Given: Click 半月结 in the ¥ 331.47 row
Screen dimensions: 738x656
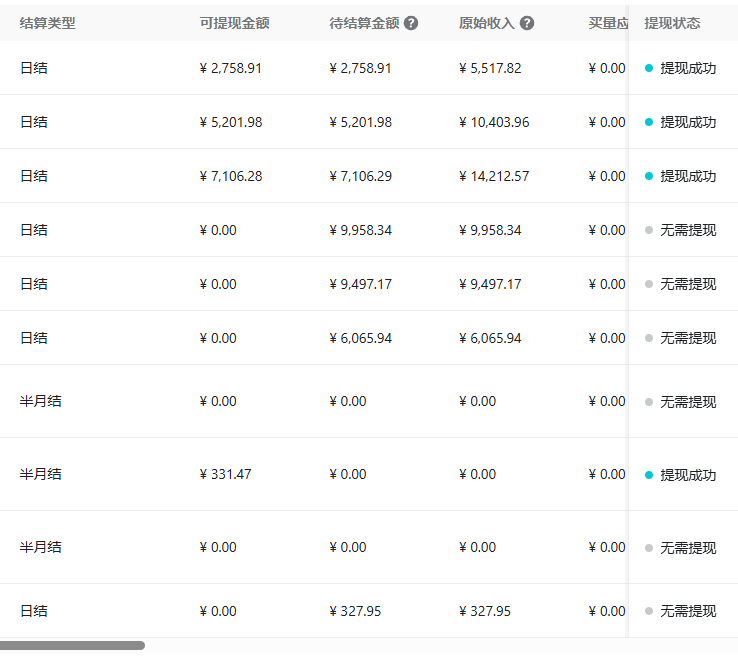Looking at the screenshot, I should pos(40,474).
